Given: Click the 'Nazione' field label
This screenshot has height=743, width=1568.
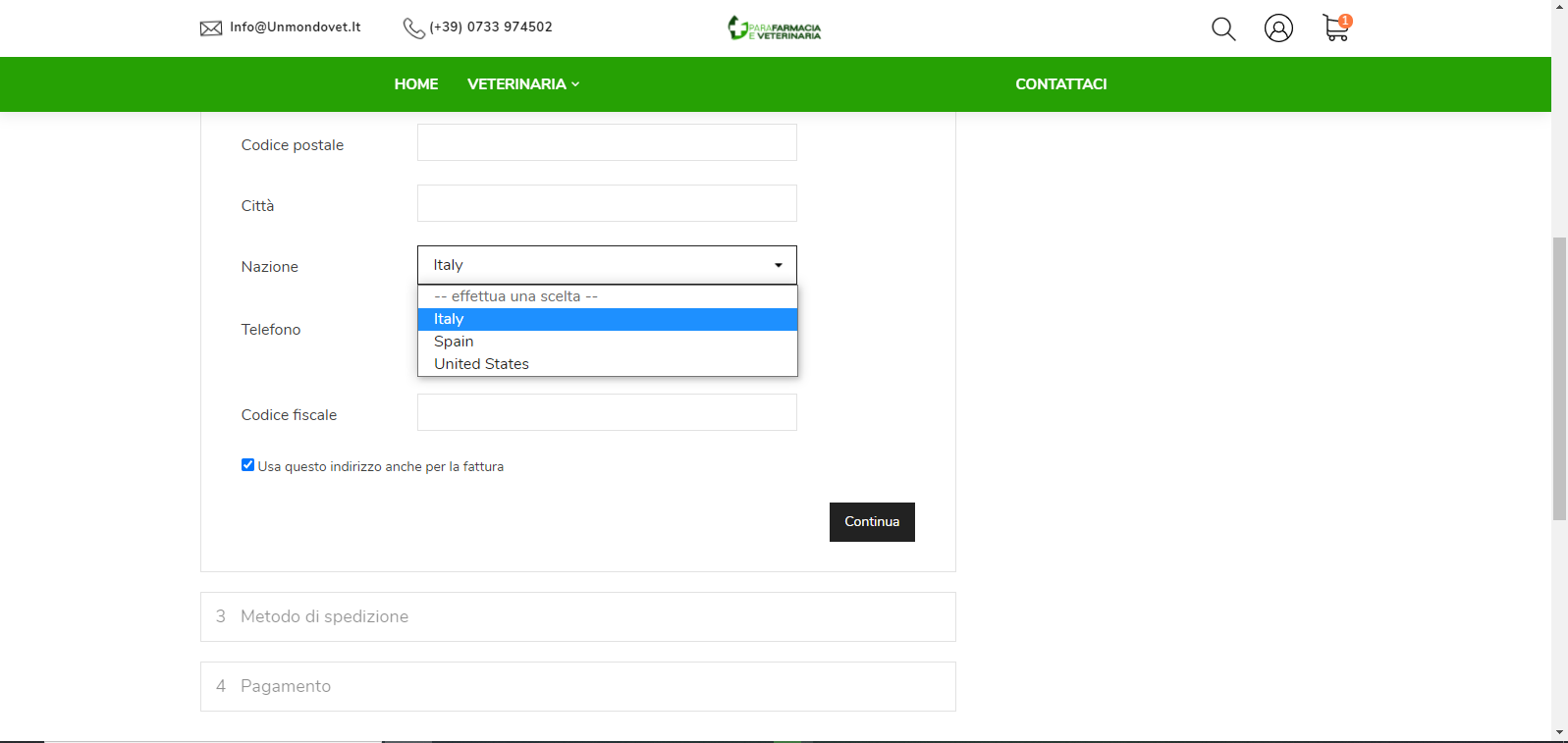Looking at the screenshot, I should tap(270, 267).
